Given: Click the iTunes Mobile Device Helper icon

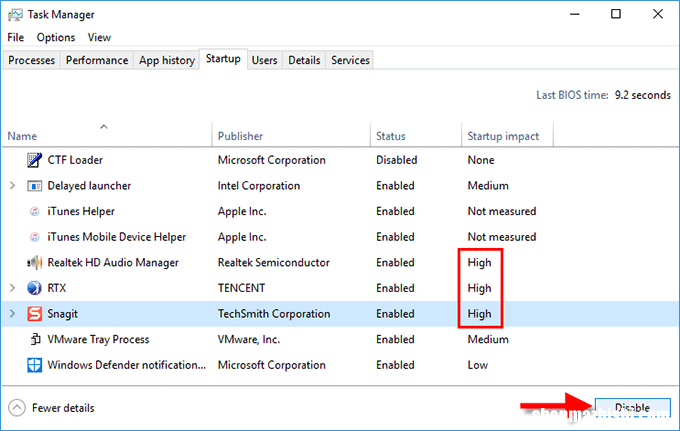Looking at the screenshot, I should tap(34, 237).
